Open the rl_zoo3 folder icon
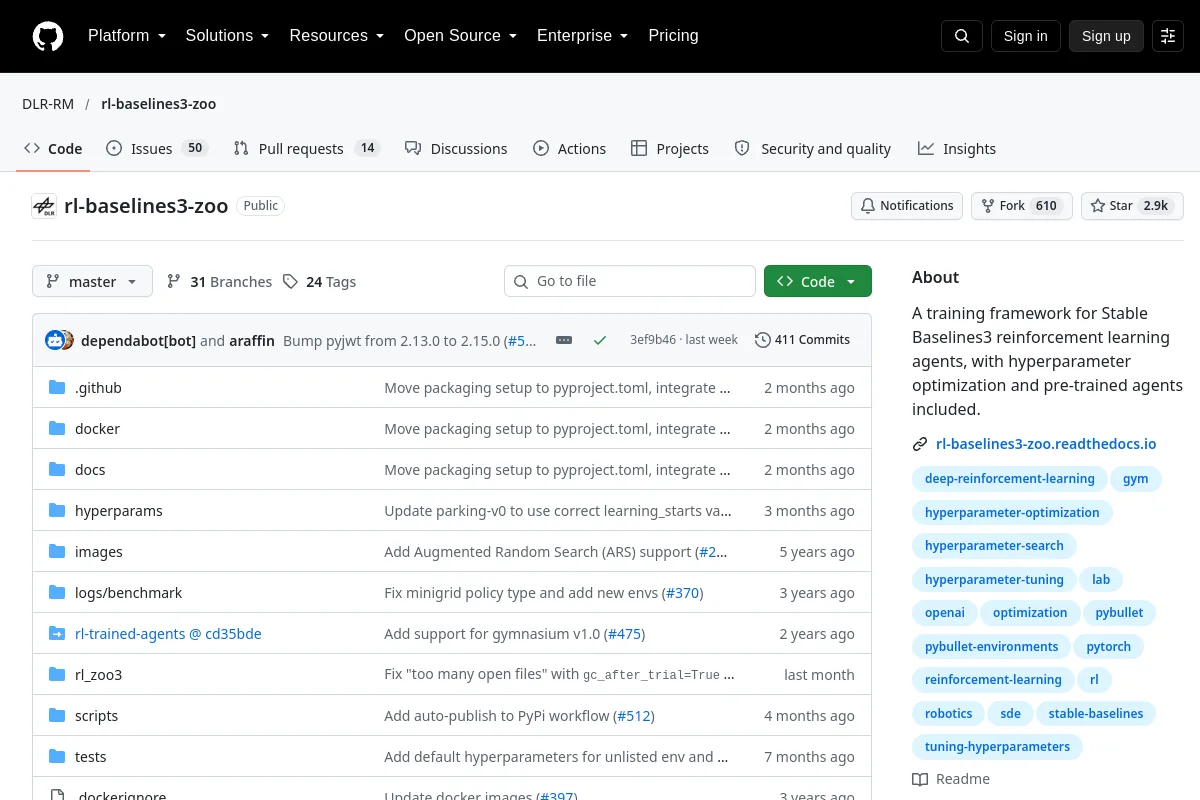The height and width of the screenshot is (800, 1200). coord(57,675)
